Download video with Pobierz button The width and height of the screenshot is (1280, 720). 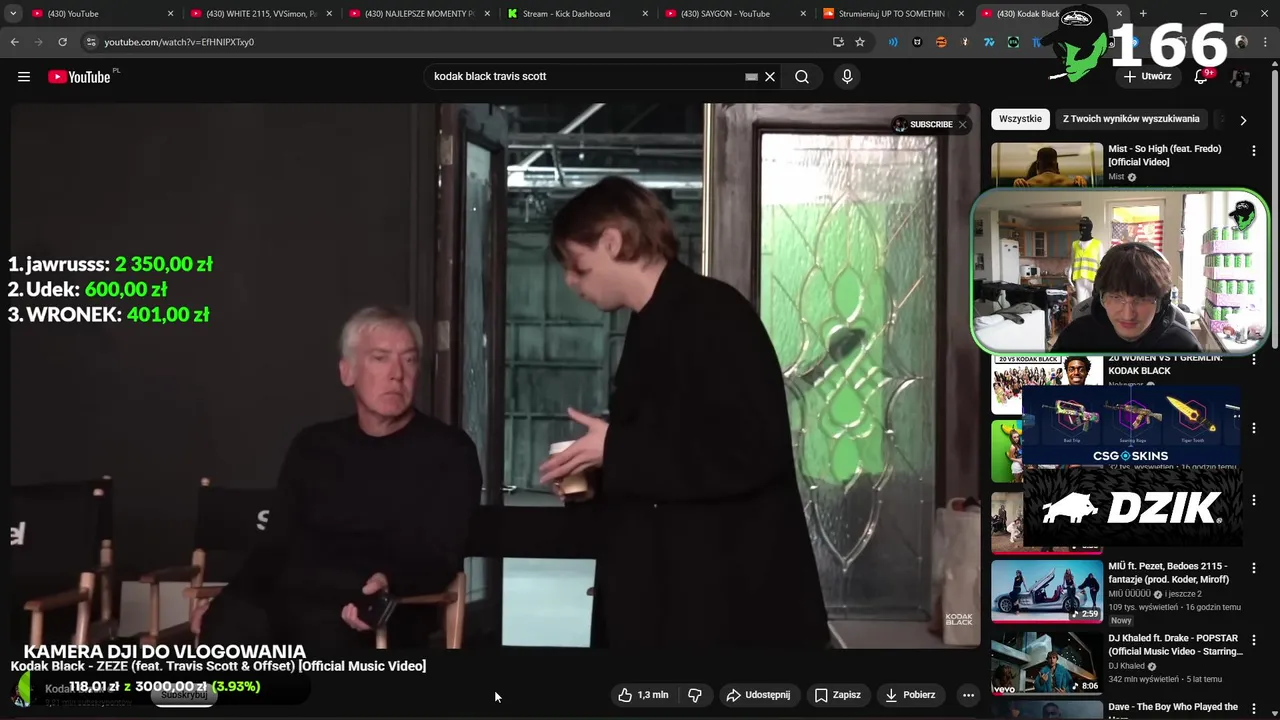[910, 695]
